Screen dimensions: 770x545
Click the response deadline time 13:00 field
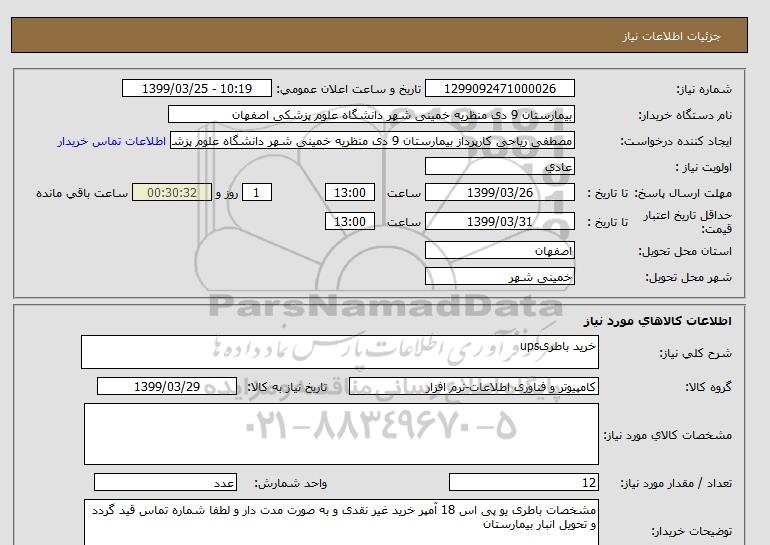tap(350, 192)
